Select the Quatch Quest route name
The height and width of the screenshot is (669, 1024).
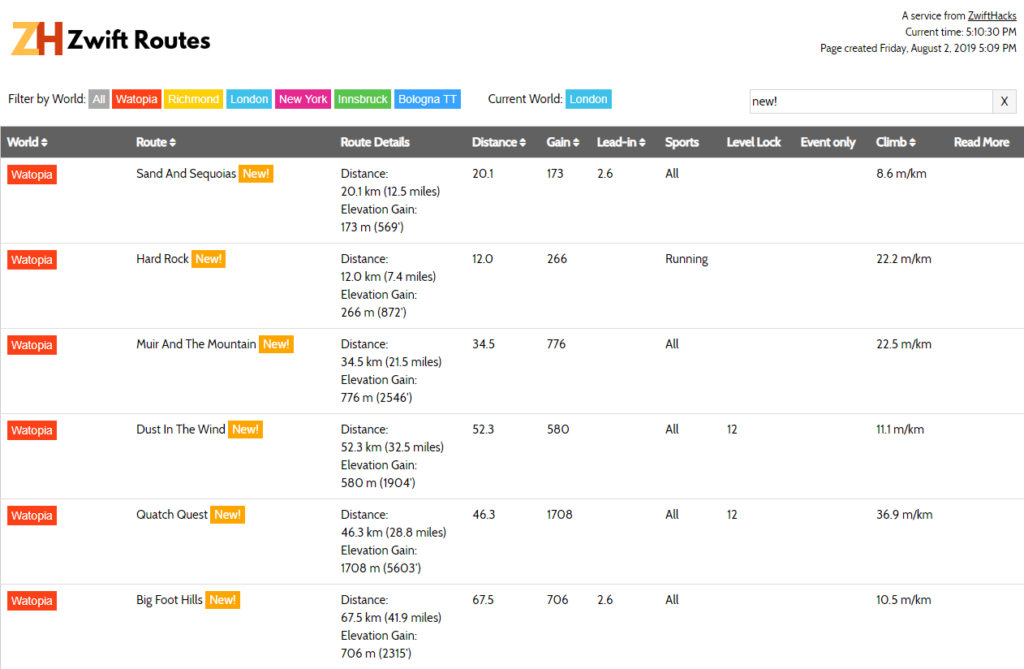click(172, 515)
